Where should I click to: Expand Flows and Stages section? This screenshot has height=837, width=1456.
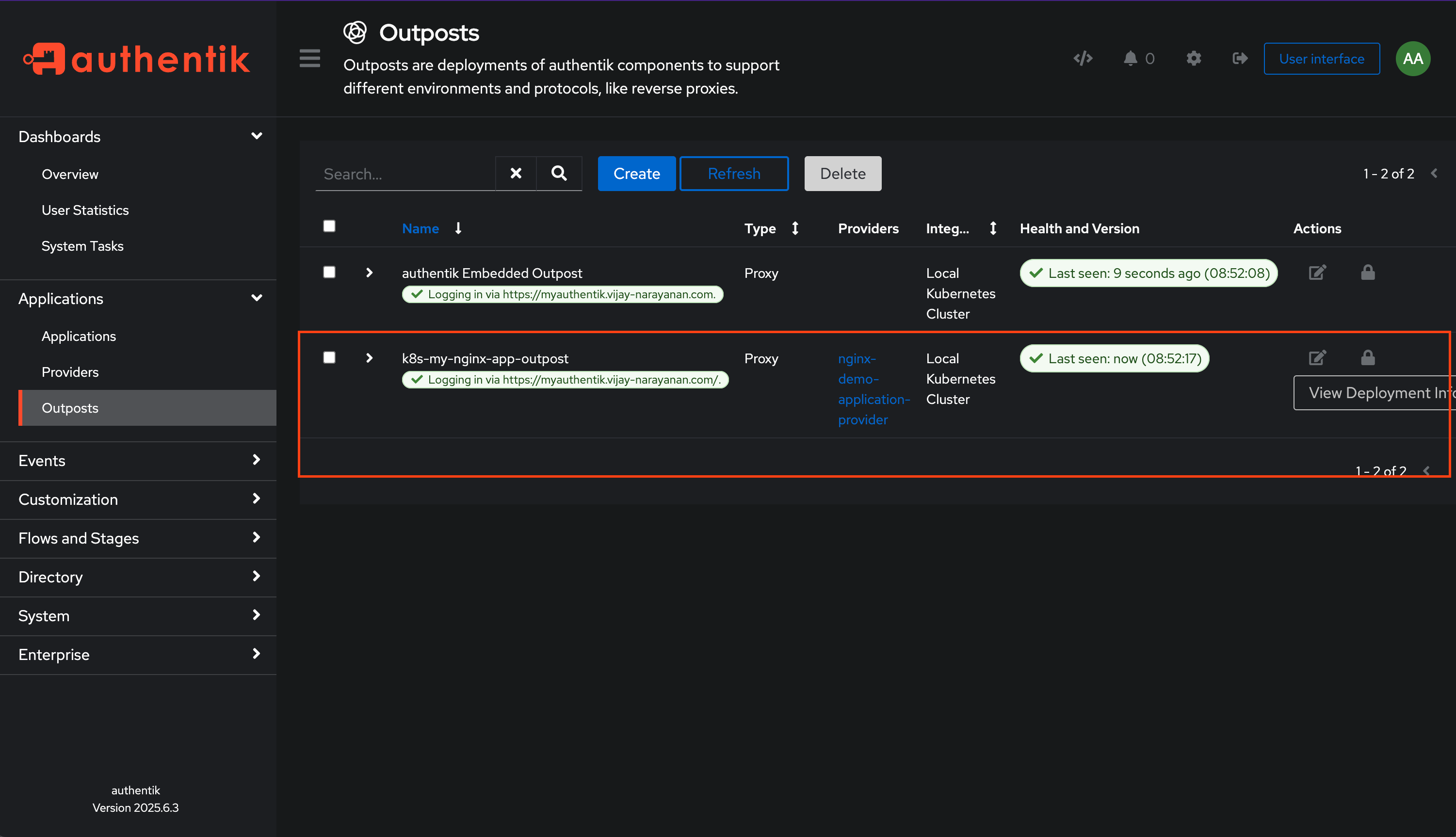[138, 538]
